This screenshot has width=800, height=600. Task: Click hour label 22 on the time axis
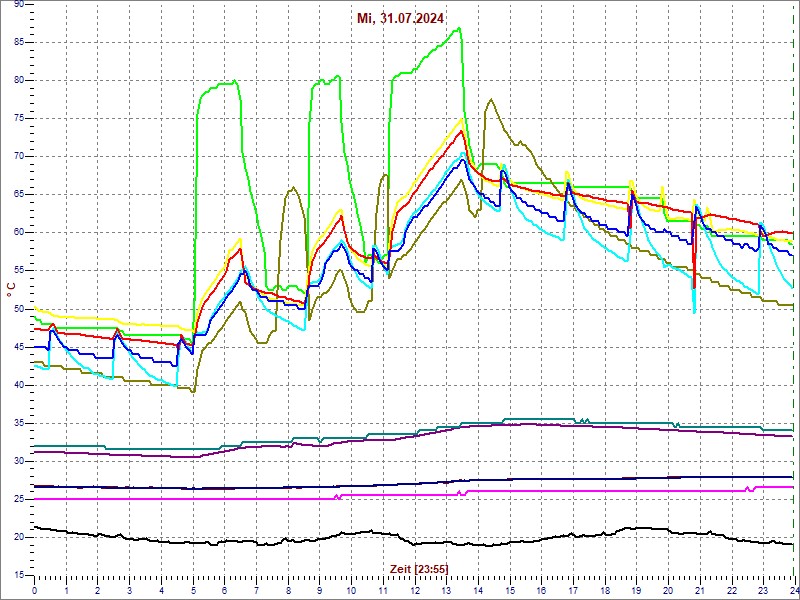tap(732, 589)
